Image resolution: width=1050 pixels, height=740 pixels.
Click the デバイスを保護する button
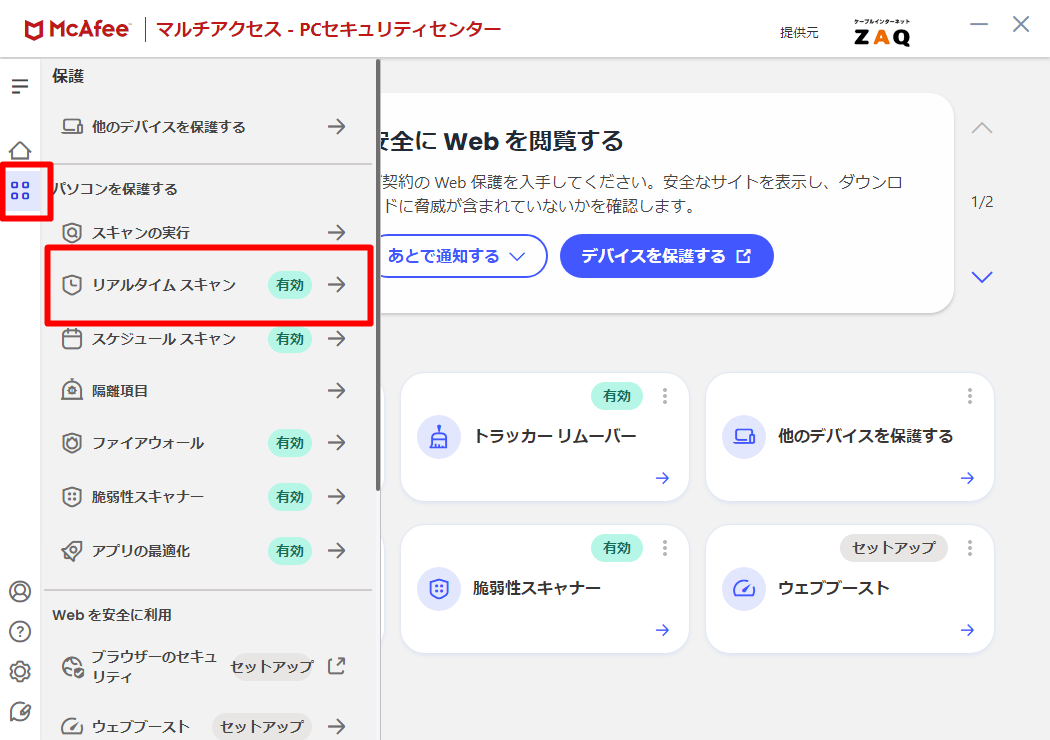(x=666, y=256)
